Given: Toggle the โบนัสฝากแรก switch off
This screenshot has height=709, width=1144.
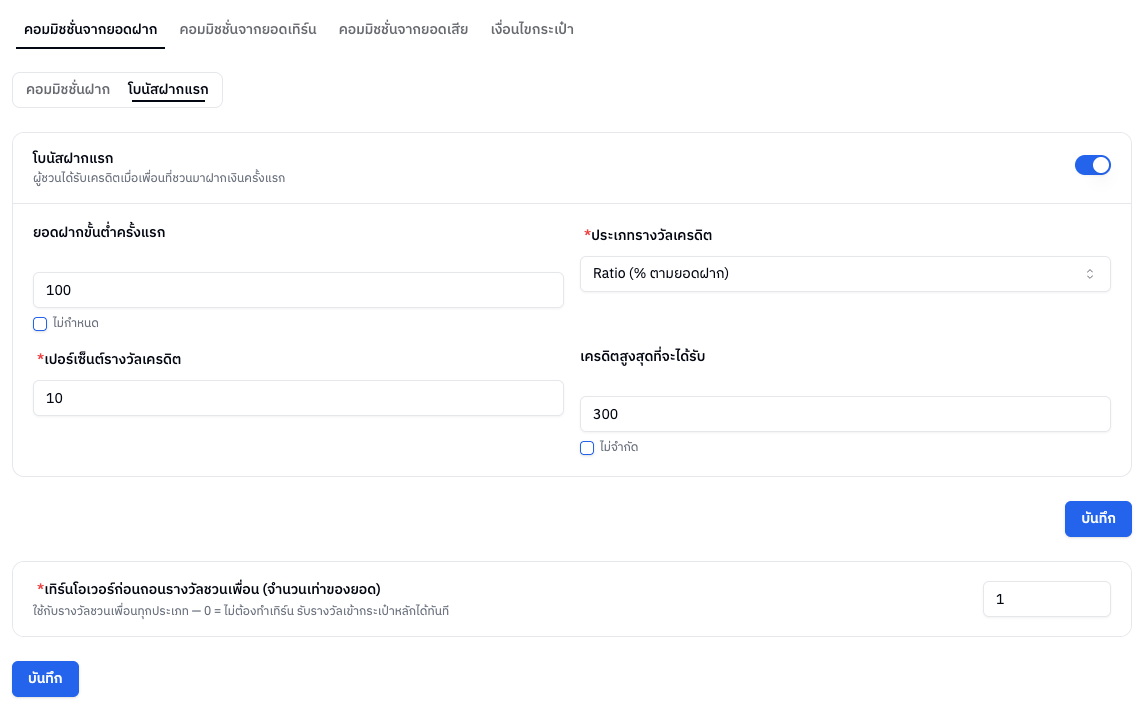Looking at the screenshot, I should pyautogui.click(x=1092, y=166).
